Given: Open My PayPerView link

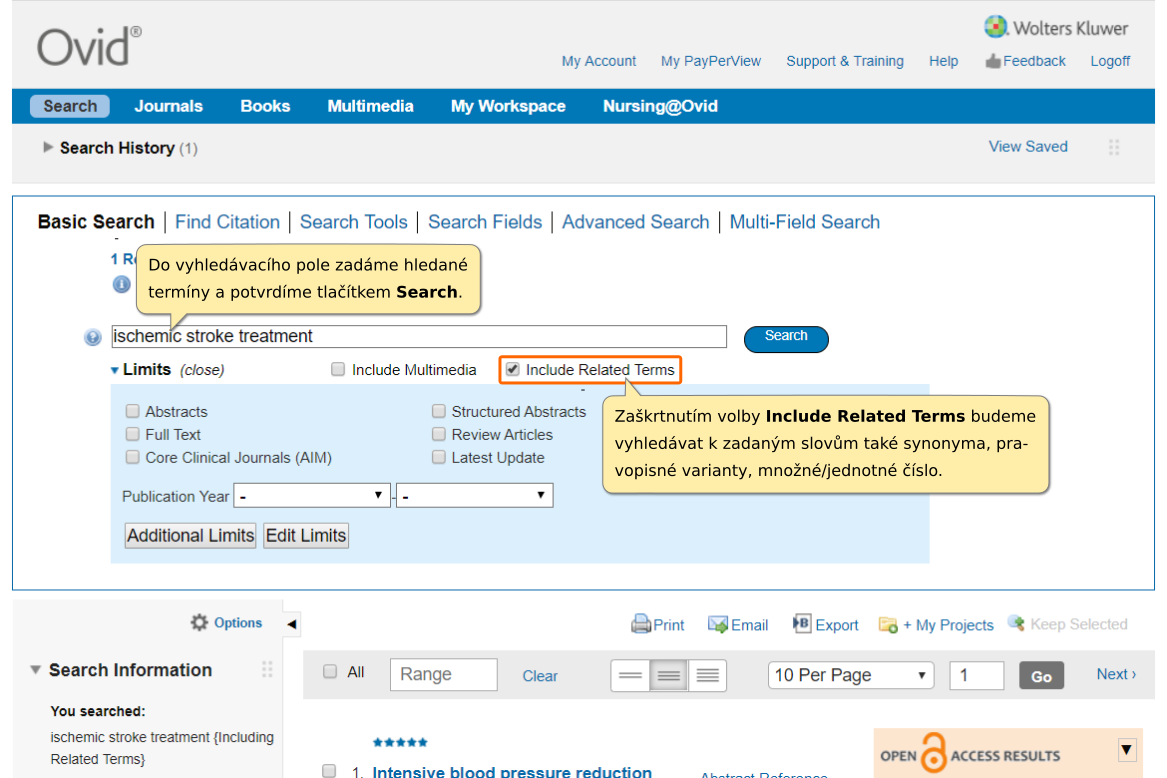Looking at the screenshot, I should click(x=711, y=61).
